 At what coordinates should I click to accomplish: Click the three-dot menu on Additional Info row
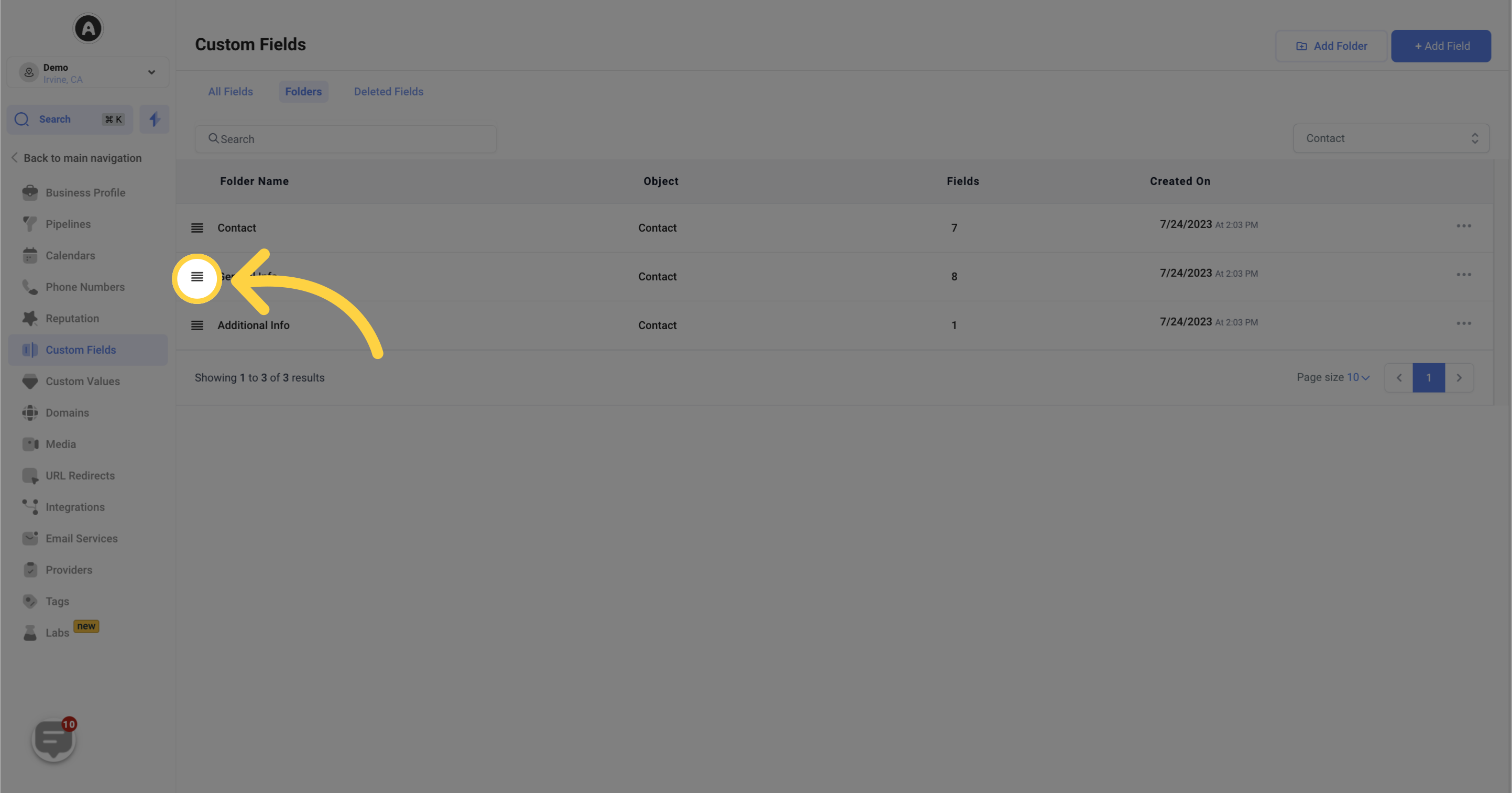coord(1463,324)
